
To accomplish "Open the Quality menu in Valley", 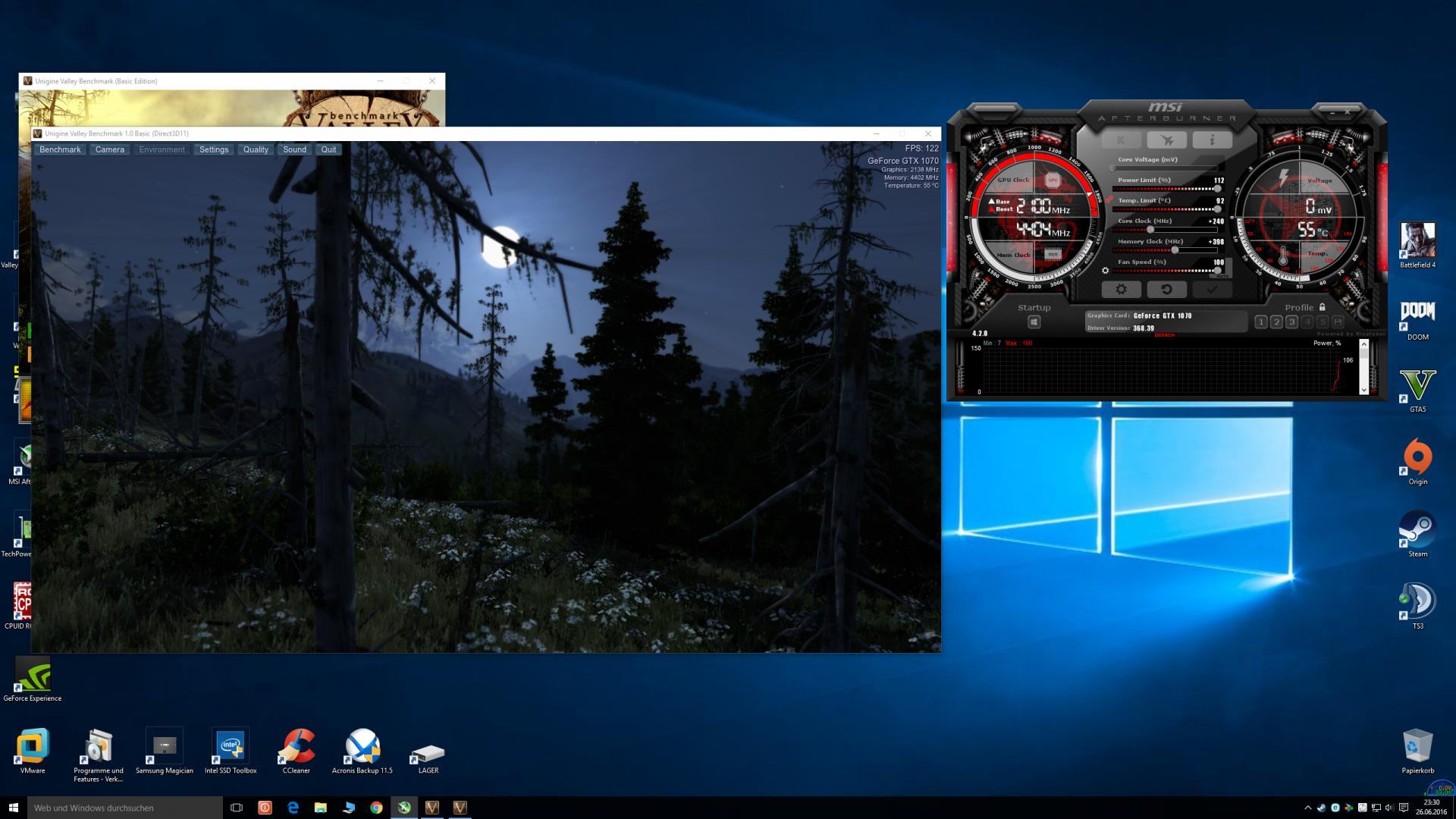I will 256,149.
